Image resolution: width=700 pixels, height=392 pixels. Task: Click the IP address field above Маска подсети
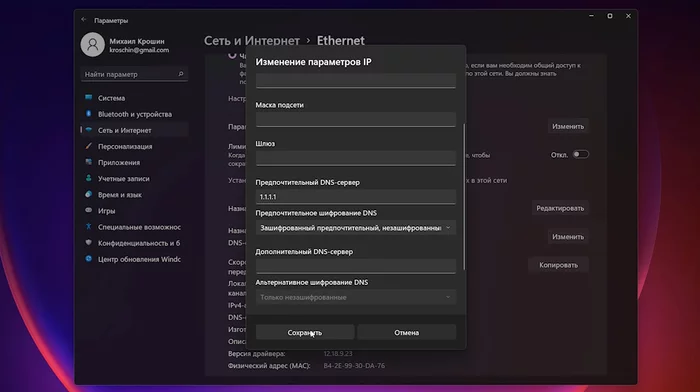(x=355, y=81)
